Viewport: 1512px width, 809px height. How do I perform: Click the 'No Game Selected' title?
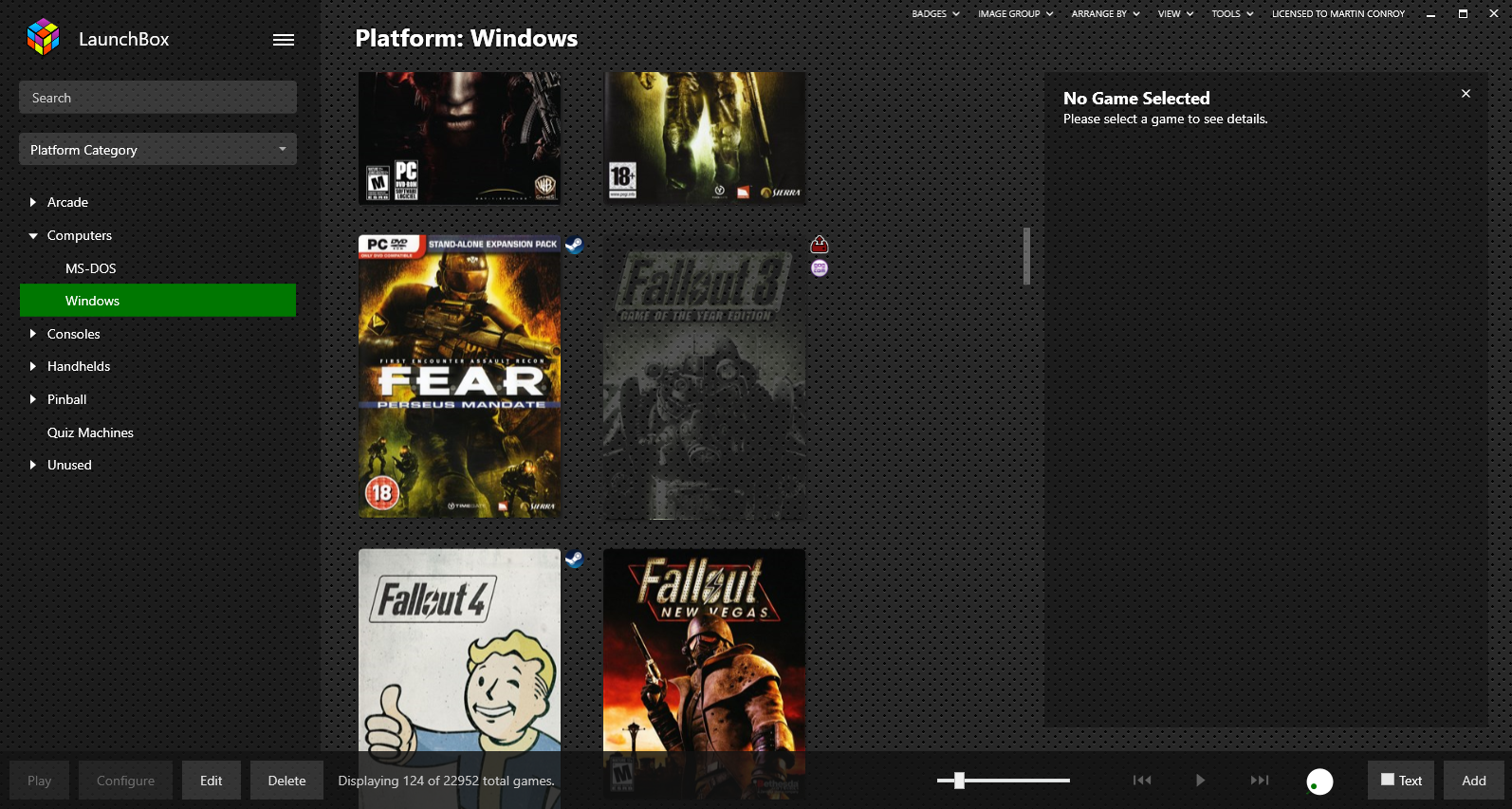pos(1136,98)
